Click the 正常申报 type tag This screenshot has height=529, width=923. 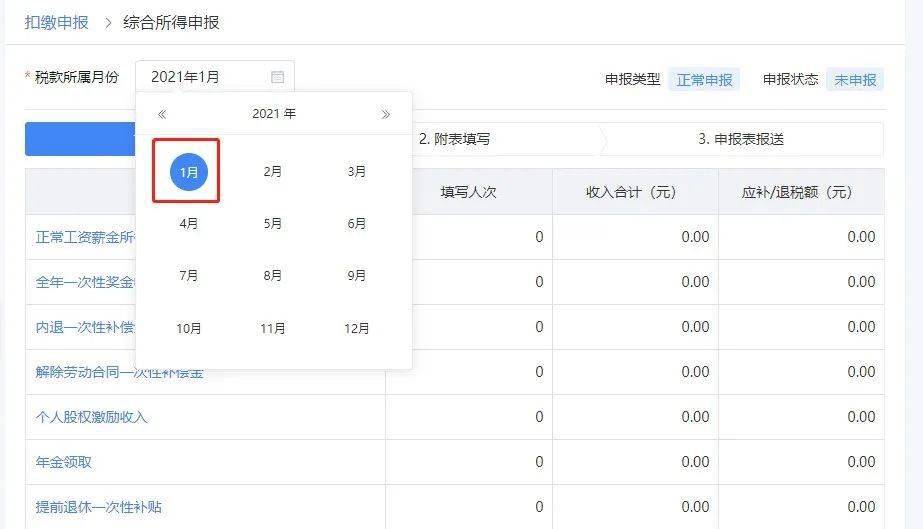tap(704, 79)
